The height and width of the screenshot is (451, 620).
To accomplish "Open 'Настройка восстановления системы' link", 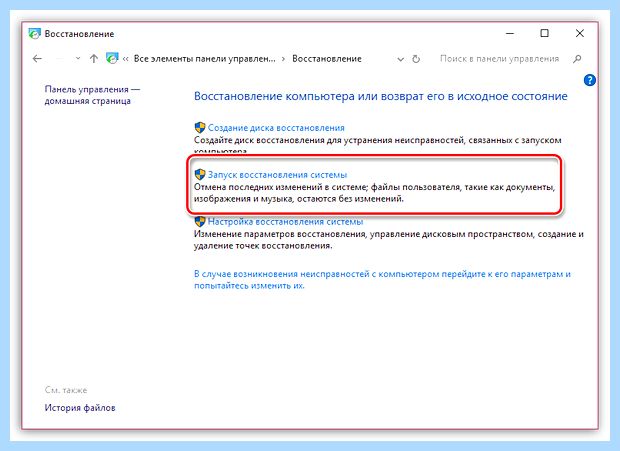I will (x=285, y=222).
